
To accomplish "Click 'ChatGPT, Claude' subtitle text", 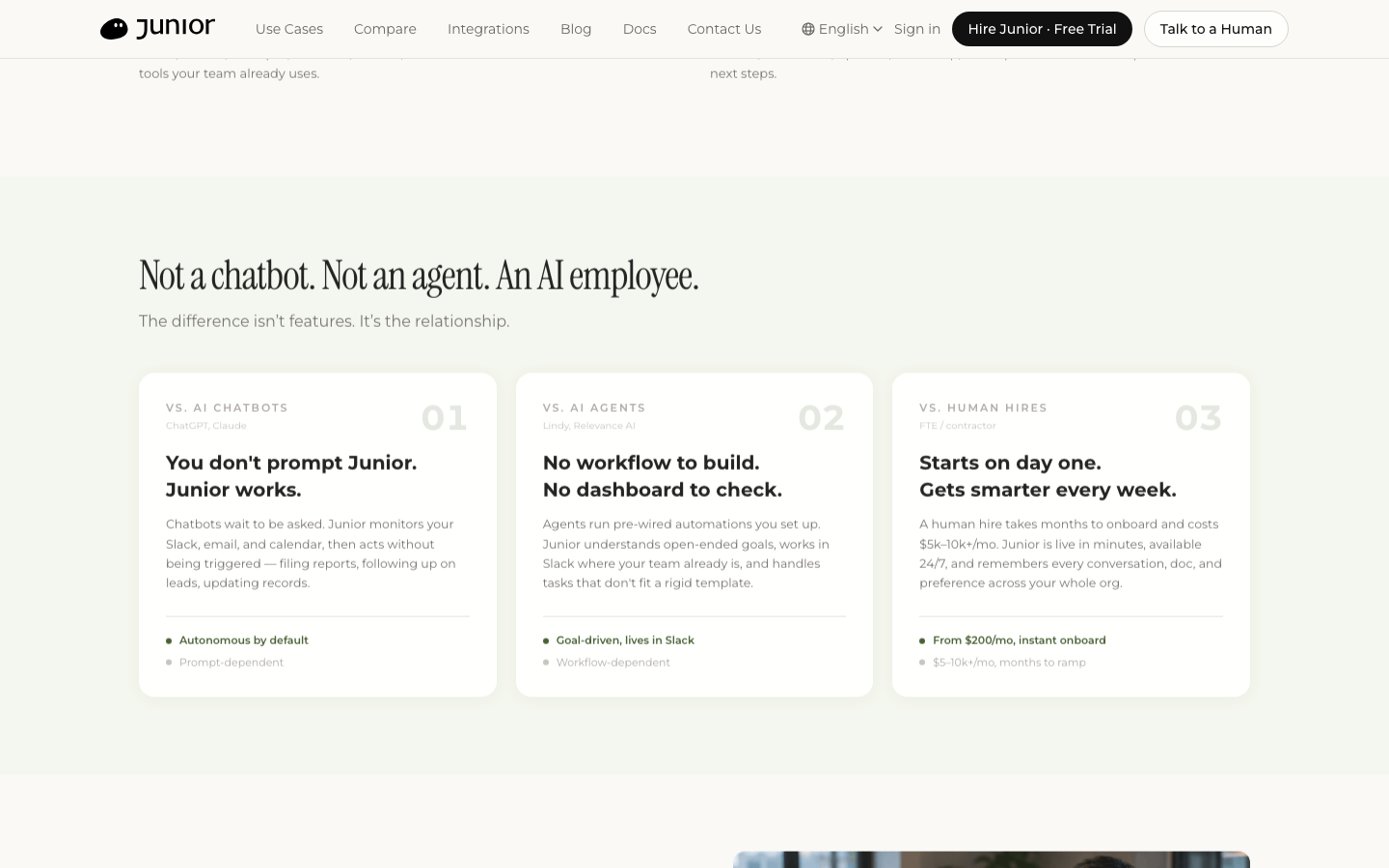I will click(206, 425).
